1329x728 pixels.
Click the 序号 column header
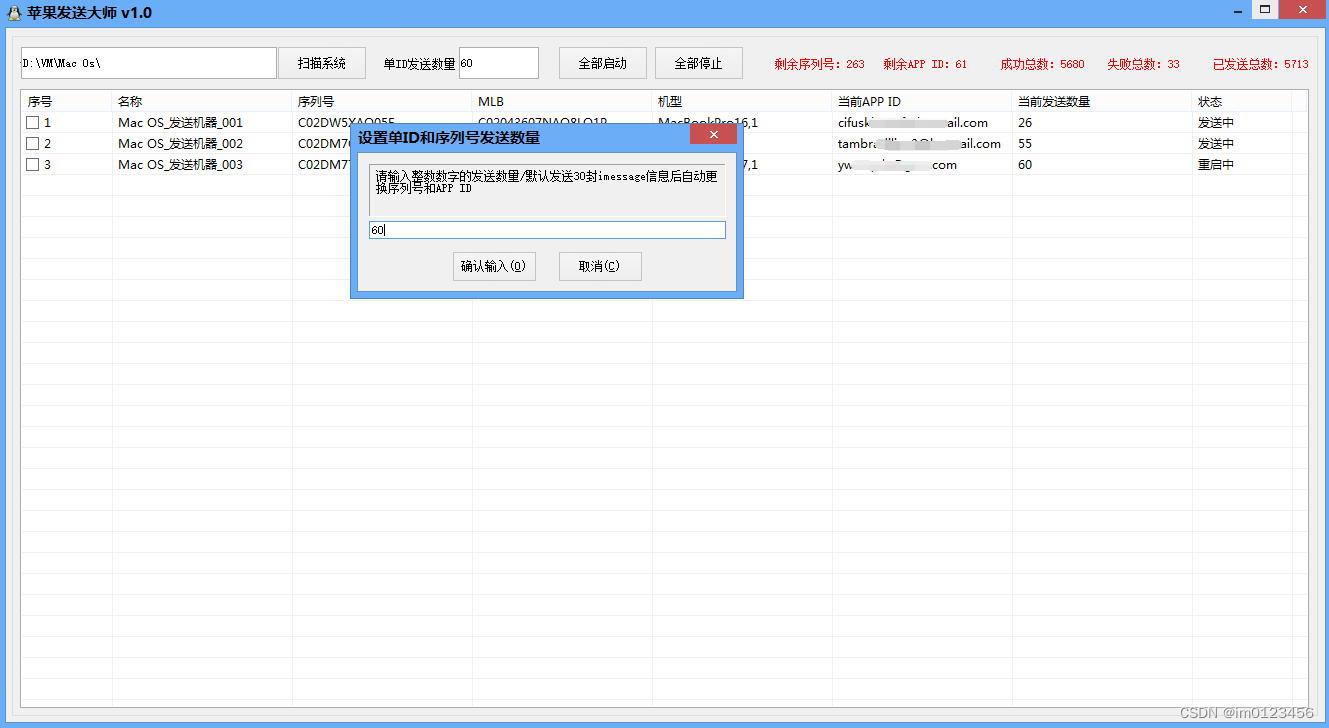point(67,101)
